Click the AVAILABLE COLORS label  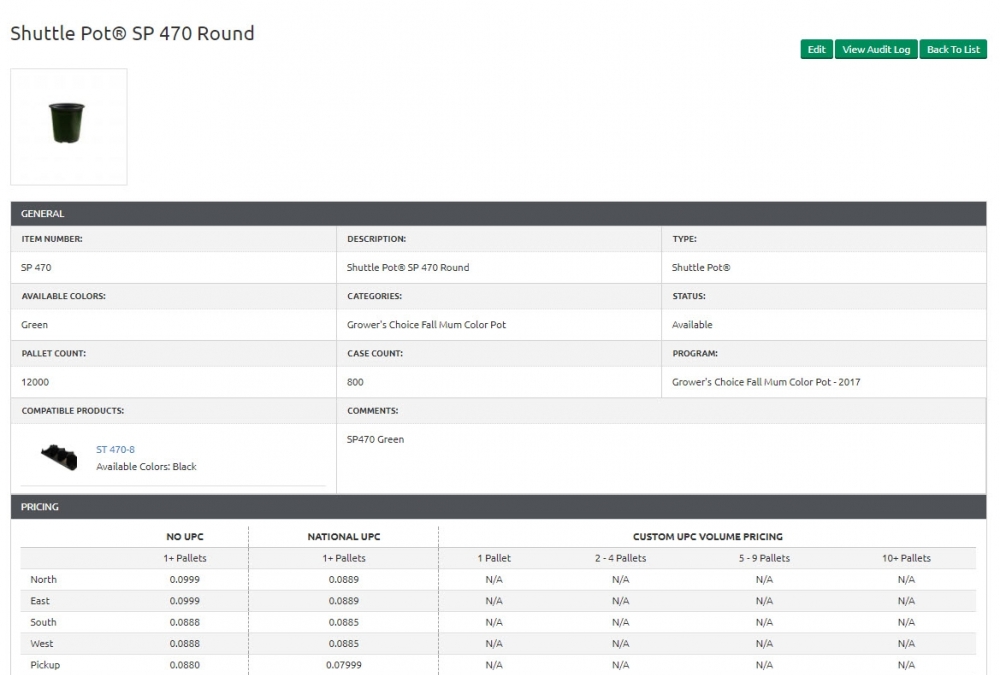click(64, 296)
